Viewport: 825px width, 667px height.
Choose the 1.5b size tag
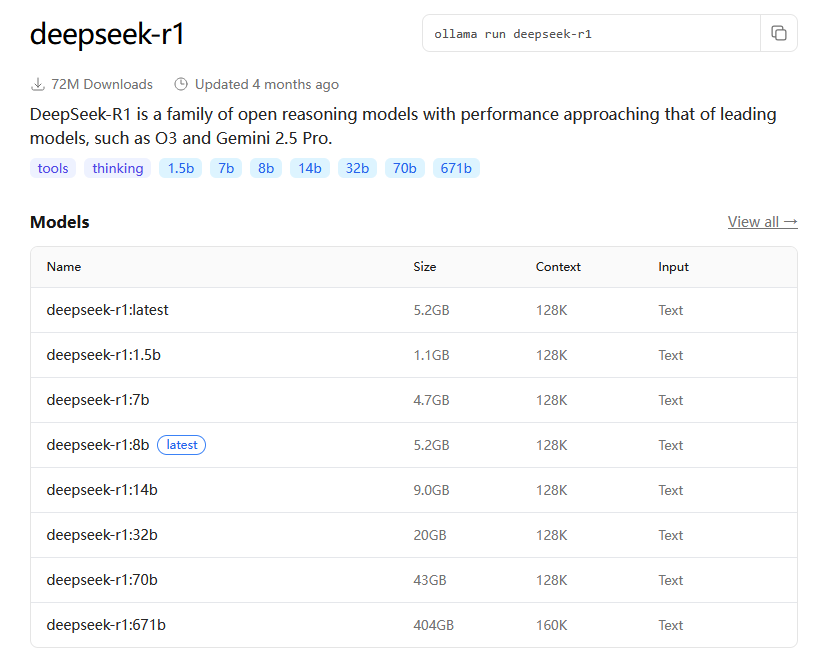(181, 168)
